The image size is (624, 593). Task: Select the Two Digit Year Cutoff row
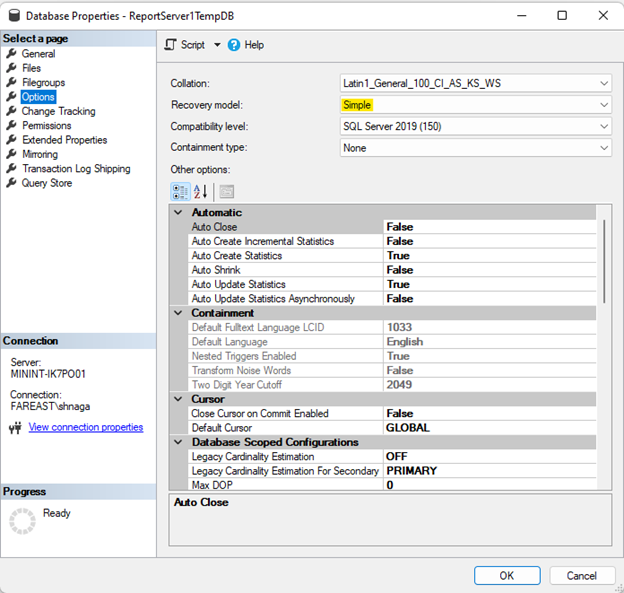[x=392, y=384]
